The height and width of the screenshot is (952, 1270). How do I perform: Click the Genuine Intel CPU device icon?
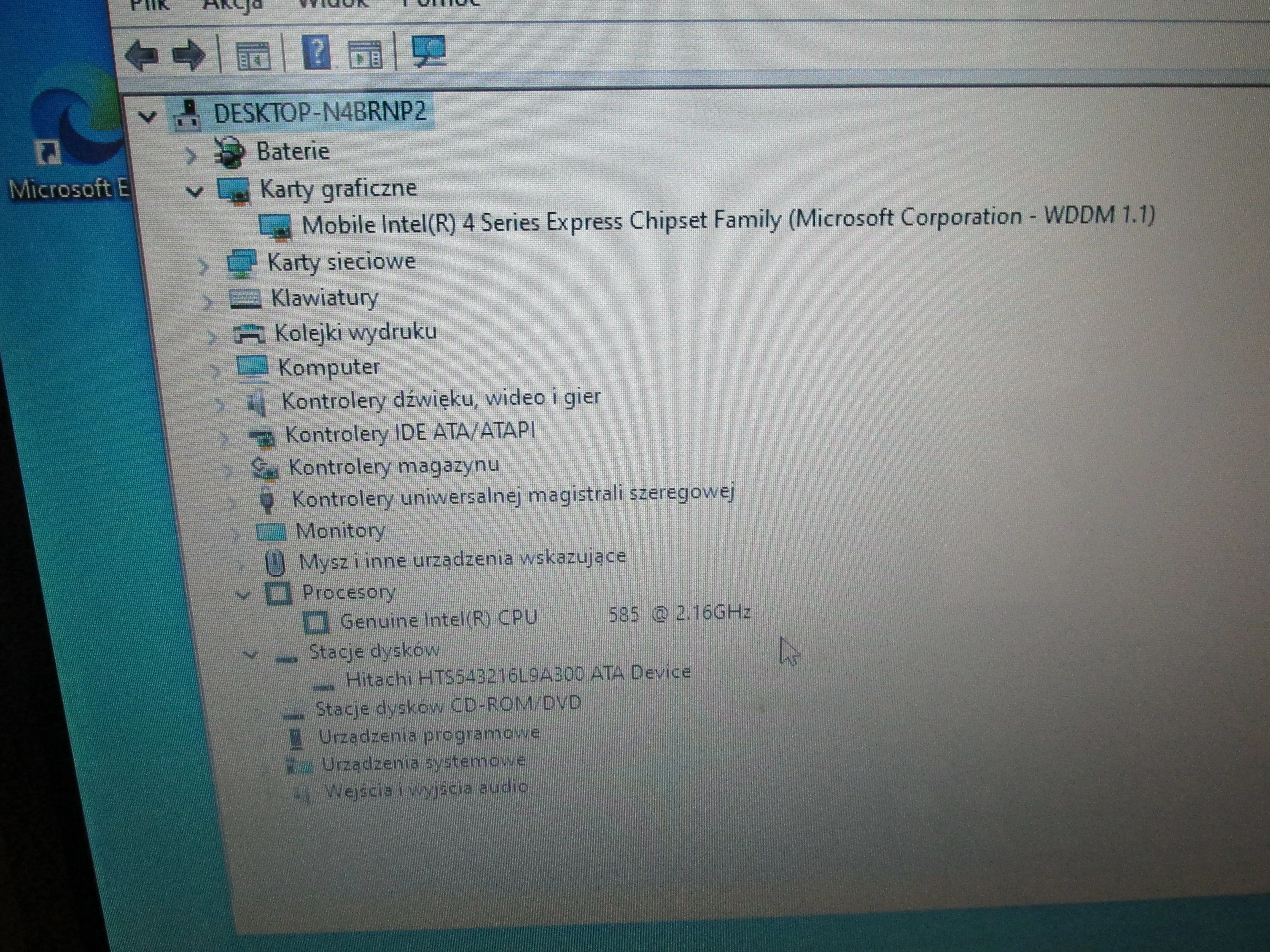315,622
